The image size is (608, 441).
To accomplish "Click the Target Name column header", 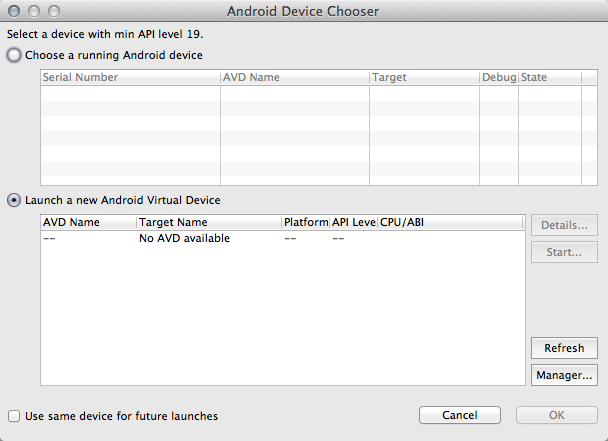I will coord(208,222).
